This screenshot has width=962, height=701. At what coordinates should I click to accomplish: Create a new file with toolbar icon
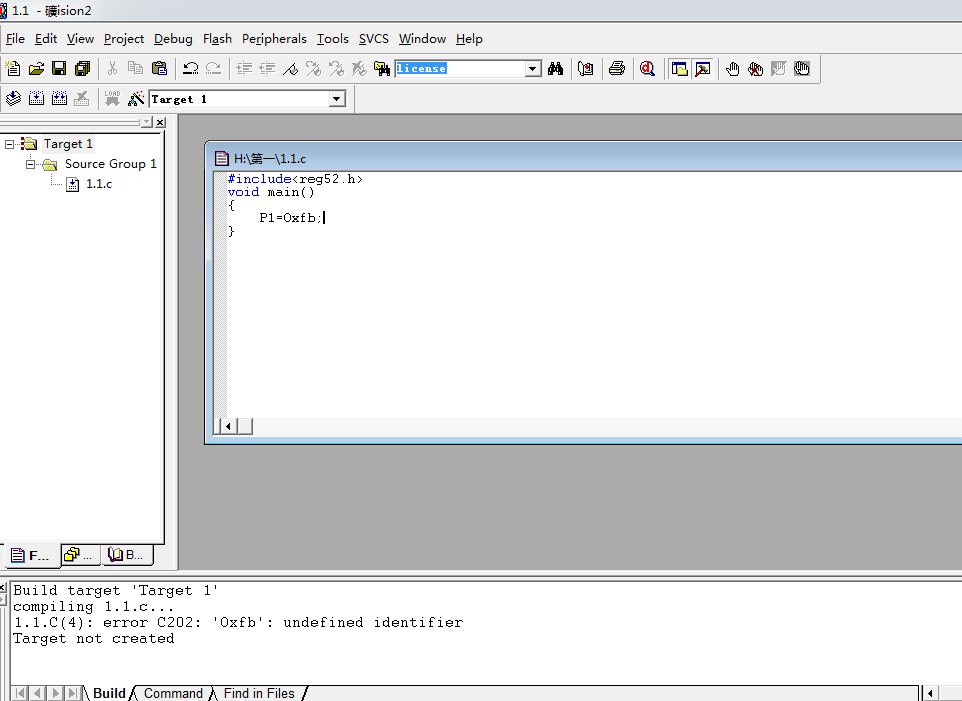(13, 69)
